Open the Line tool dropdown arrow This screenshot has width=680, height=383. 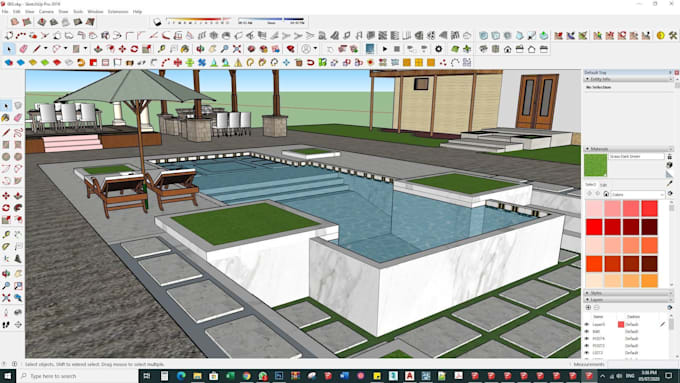pyautogui.click(x=45, y=49)
